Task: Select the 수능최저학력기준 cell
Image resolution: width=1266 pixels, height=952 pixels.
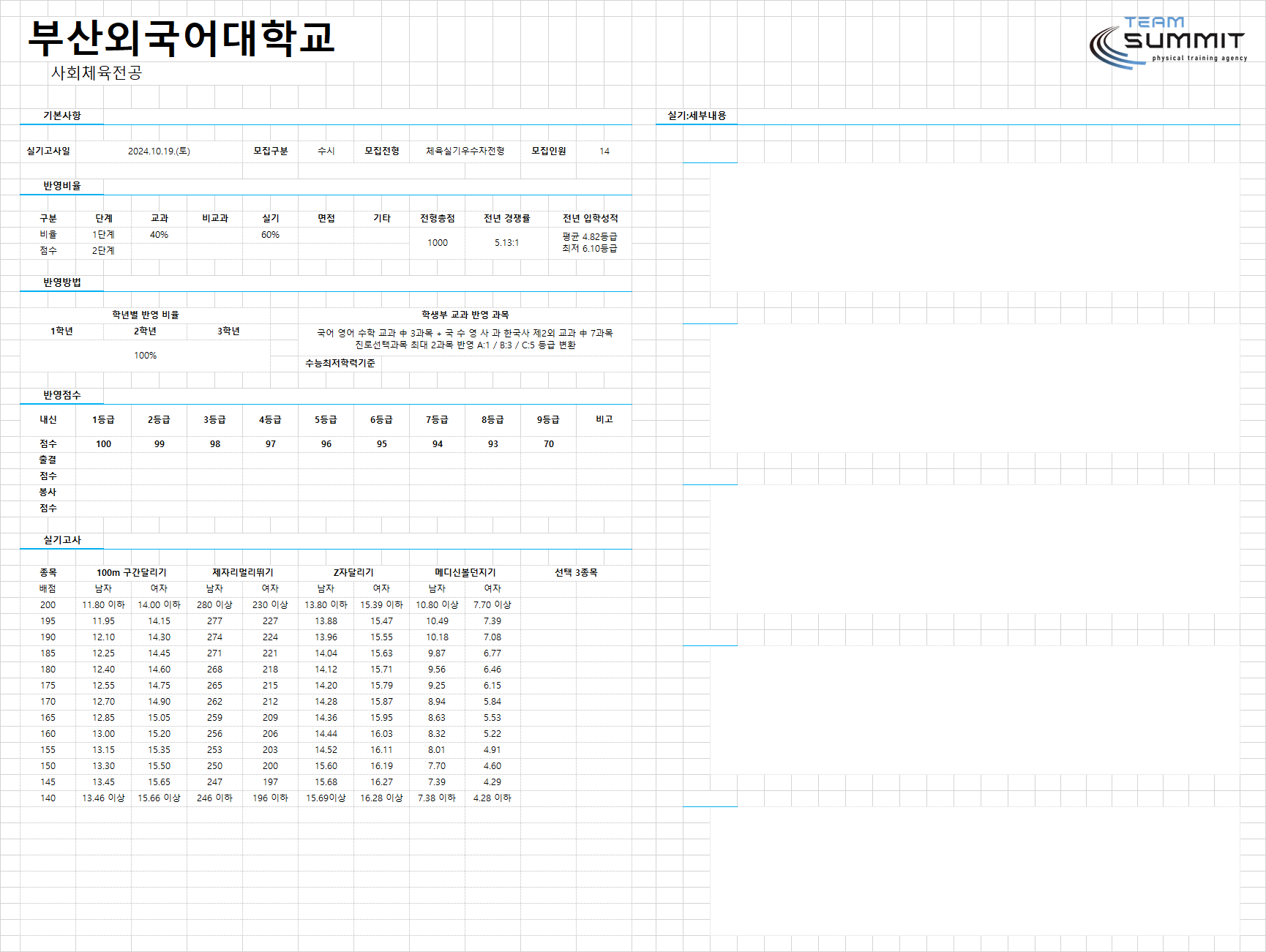Action: pos(340,363)
